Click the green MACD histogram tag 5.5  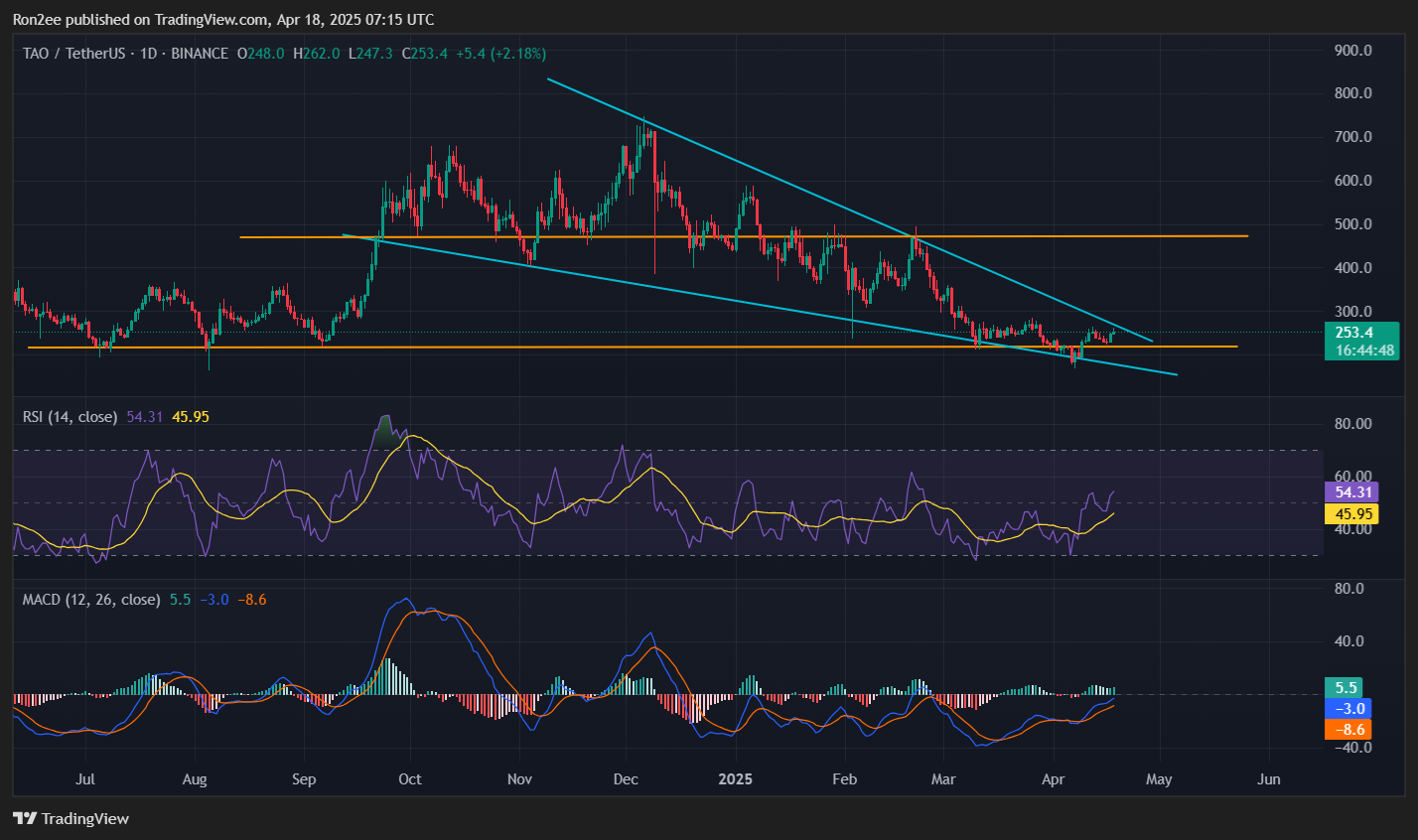[1345, 687]
